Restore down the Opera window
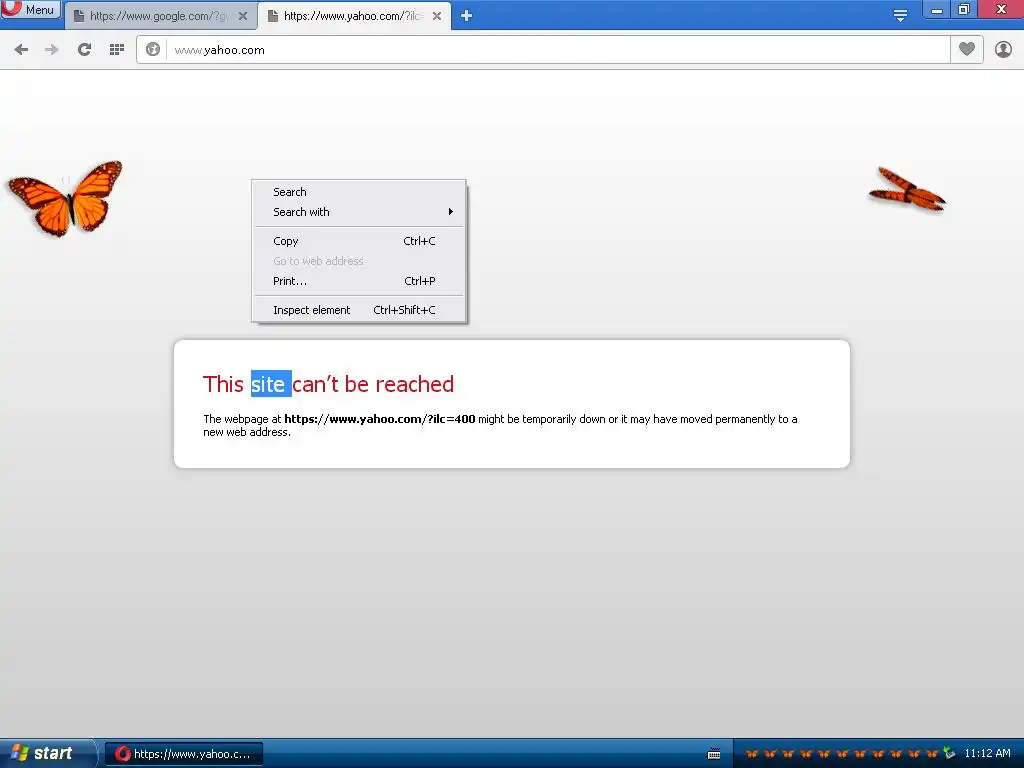1024x768 pixels. (964, 10)
